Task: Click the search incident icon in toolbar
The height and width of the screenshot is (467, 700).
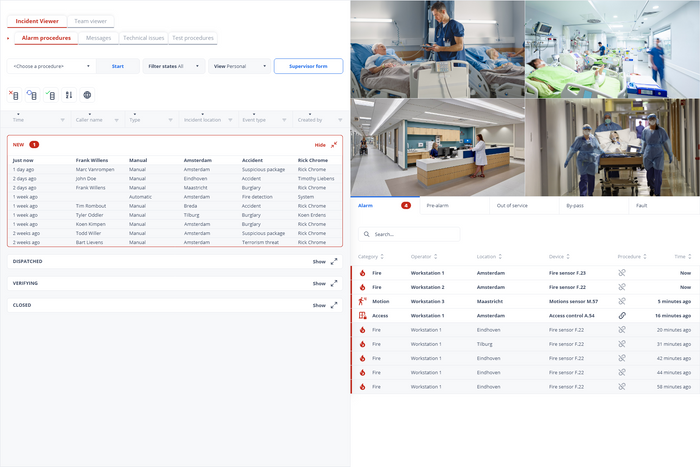Action: pyautogui.click(x=32, y=95)
